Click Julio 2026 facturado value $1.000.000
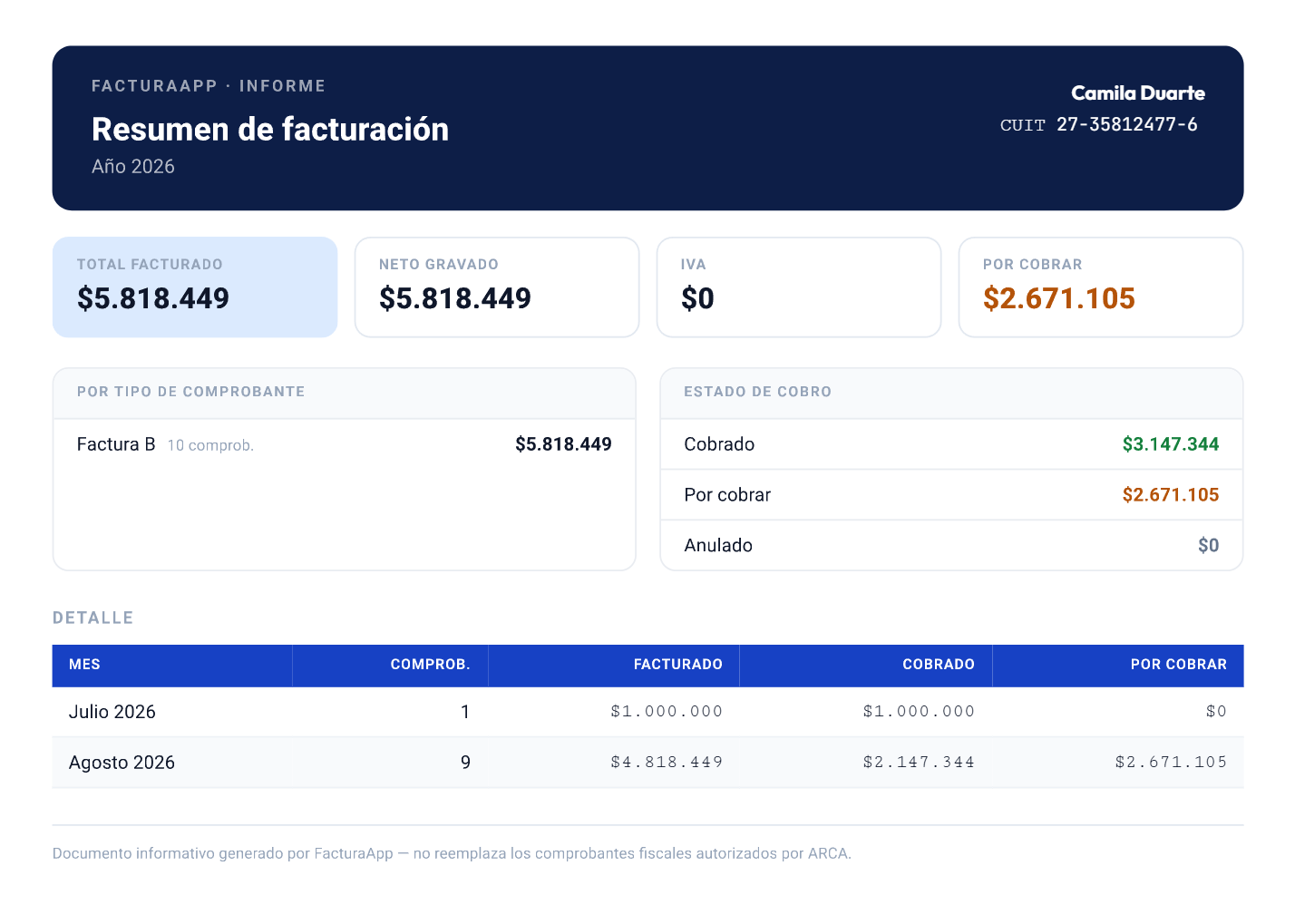 click(x=667, y=712)
